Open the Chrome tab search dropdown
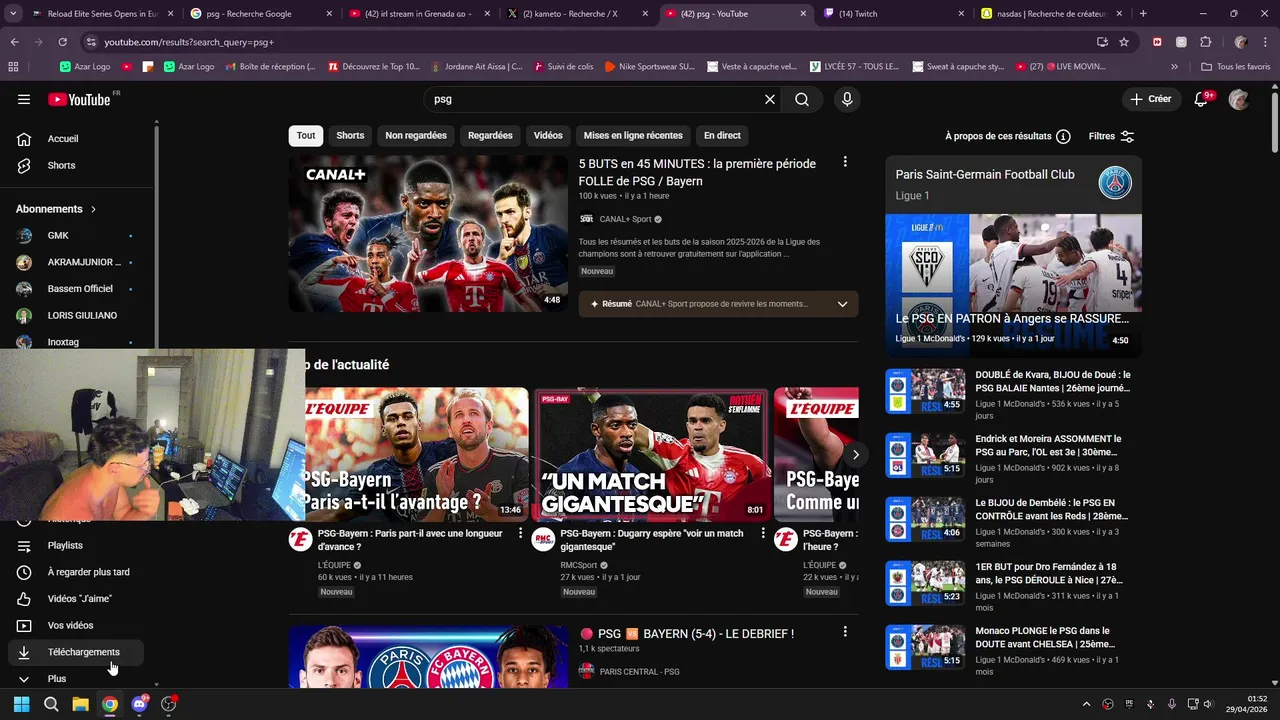Screen dimensions: 1280x720 click(11, 14)
